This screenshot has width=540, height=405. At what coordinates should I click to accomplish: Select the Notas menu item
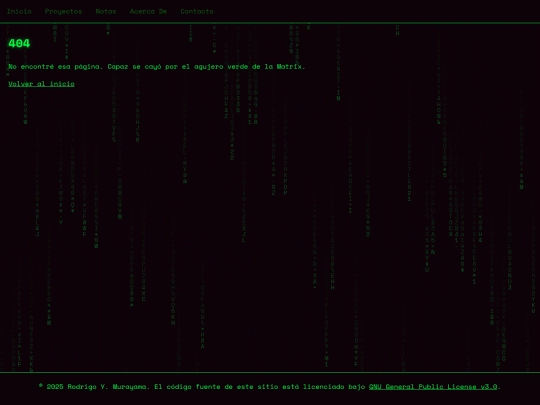tap(106, 11)
